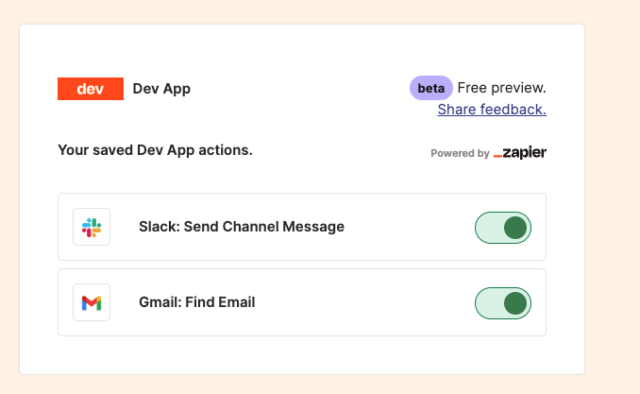
Task: Click the blank white area below the actions
Action: click(302, 354)
